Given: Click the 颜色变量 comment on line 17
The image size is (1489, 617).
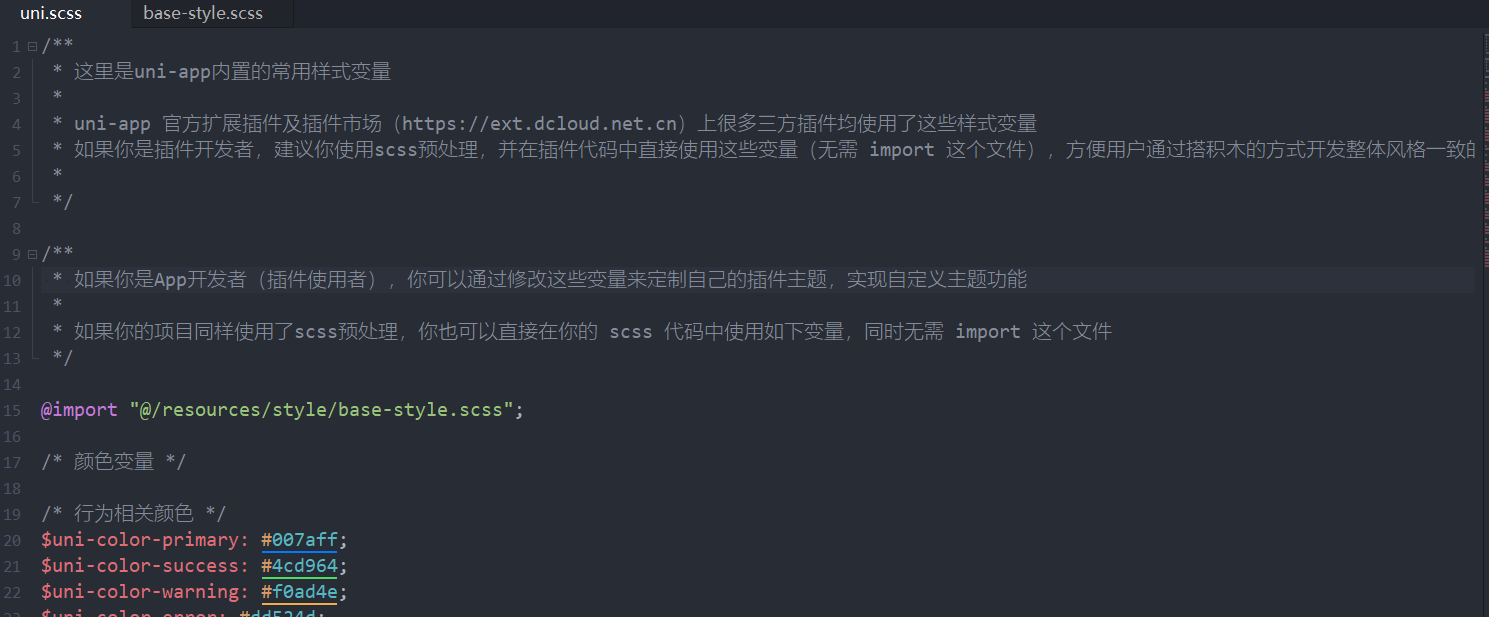Looking at the screenshot, I should pyautogui.click(x=113, y=462).
